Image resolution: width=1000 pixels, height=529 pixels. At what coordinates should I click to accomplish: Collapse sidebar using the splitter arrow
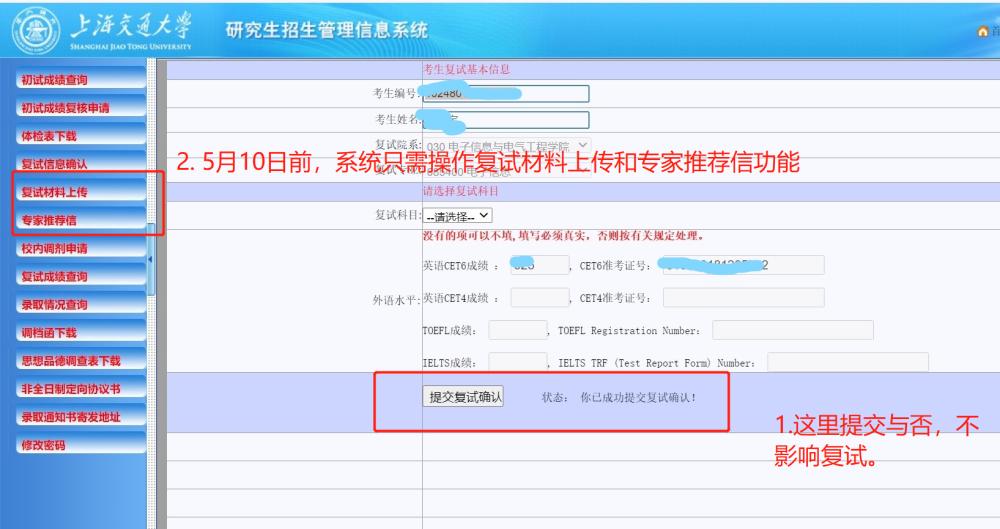[x=151, y=260]
